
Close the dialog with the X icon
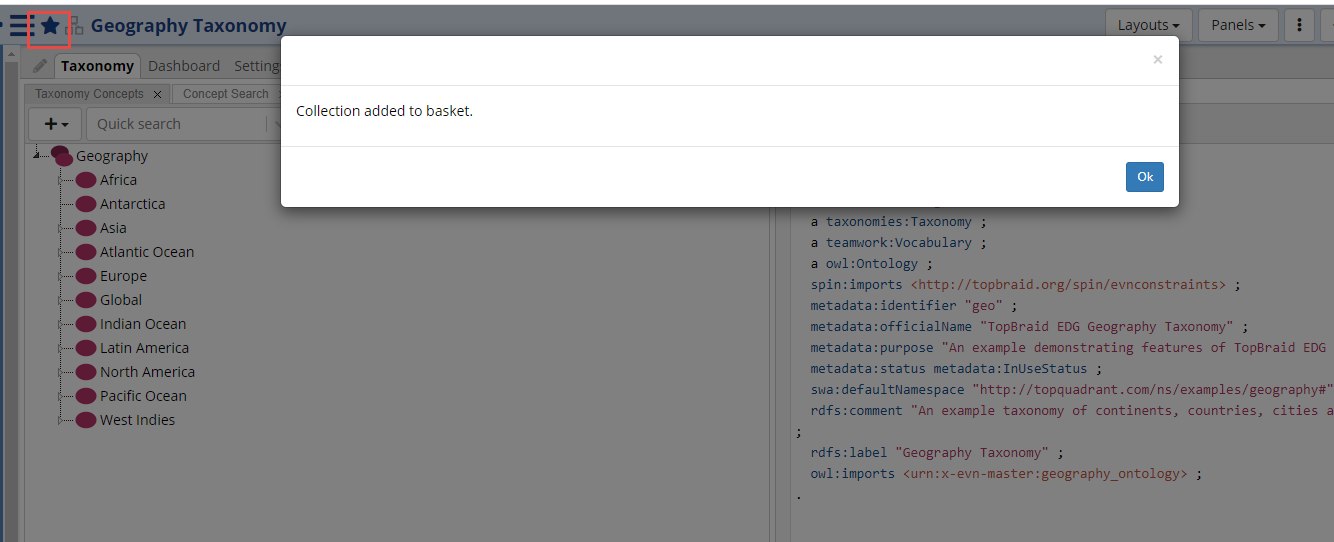1157,60
